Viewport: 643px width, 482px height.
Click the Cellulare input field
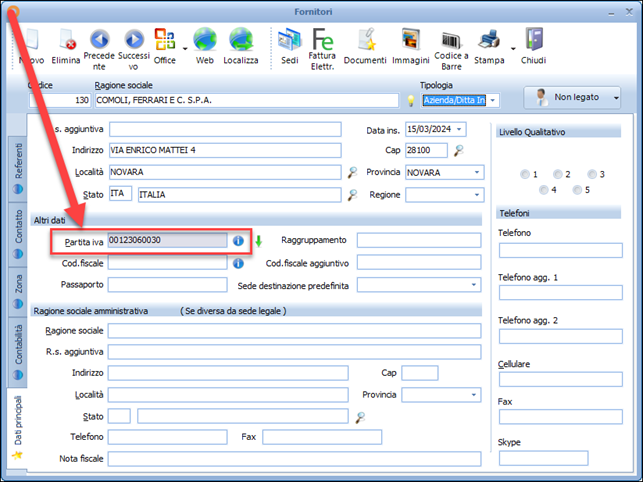(561, 379)
